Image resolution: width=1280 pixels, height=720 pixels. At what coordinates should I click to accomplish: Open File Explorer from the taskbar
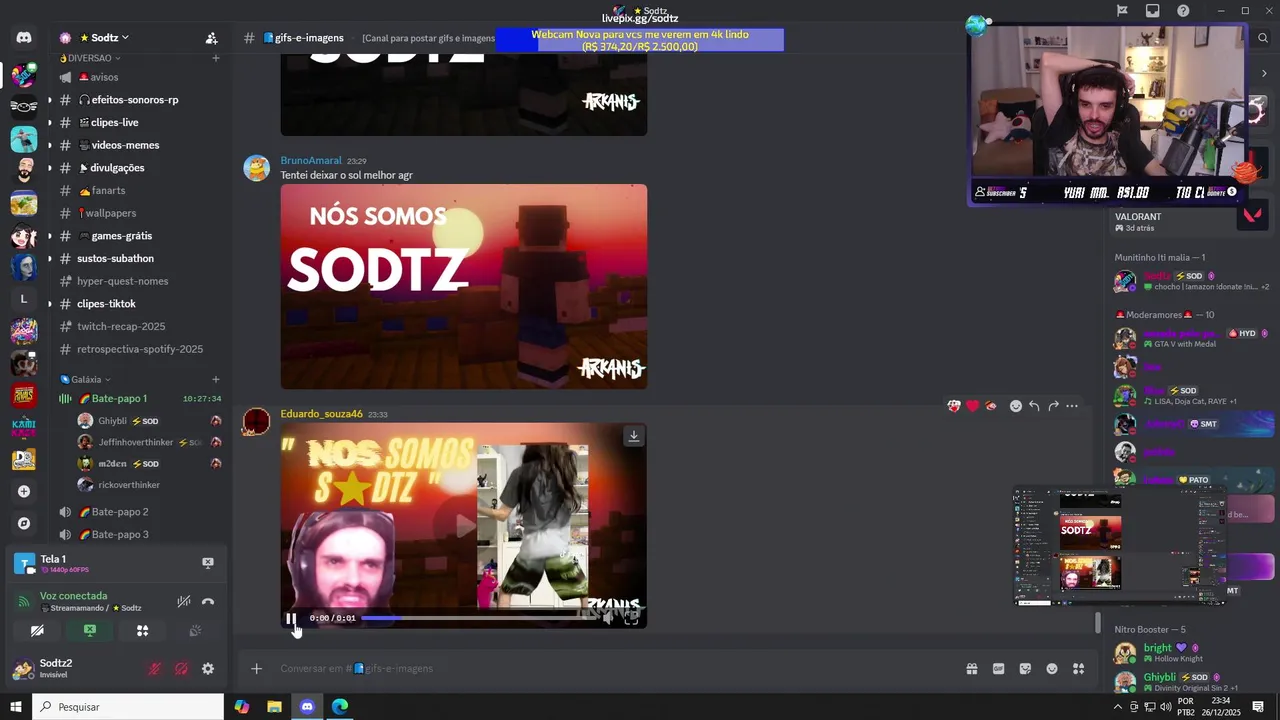tap(274, 707)
